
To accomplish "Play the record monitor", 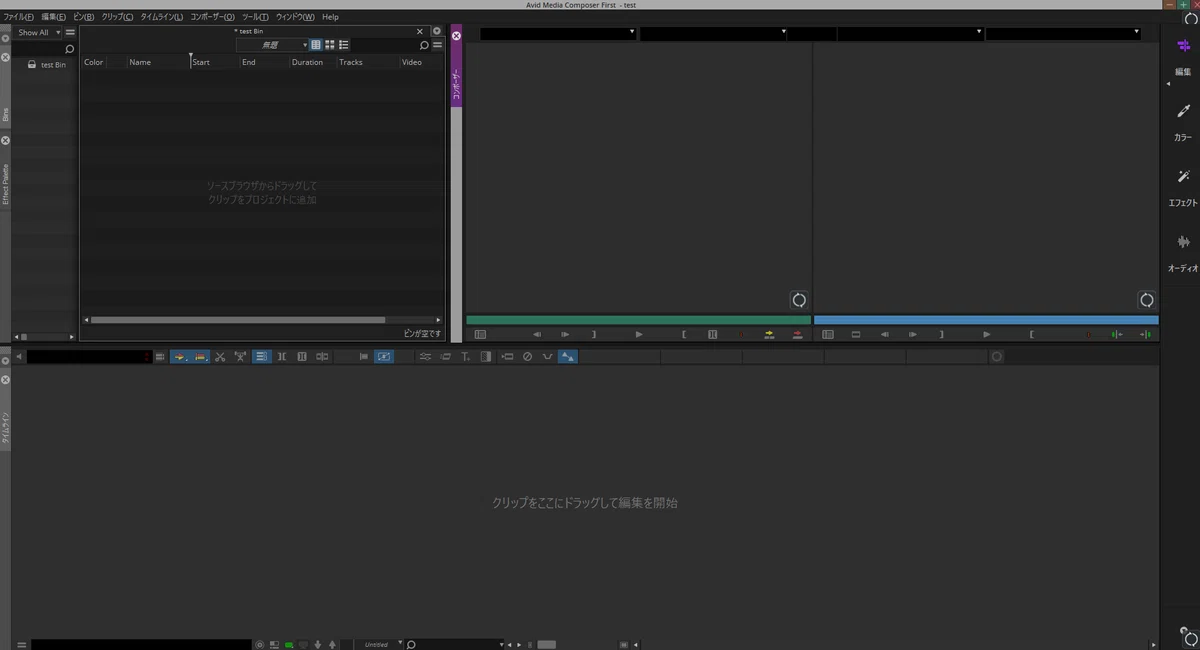I will [x=987, y=335].
